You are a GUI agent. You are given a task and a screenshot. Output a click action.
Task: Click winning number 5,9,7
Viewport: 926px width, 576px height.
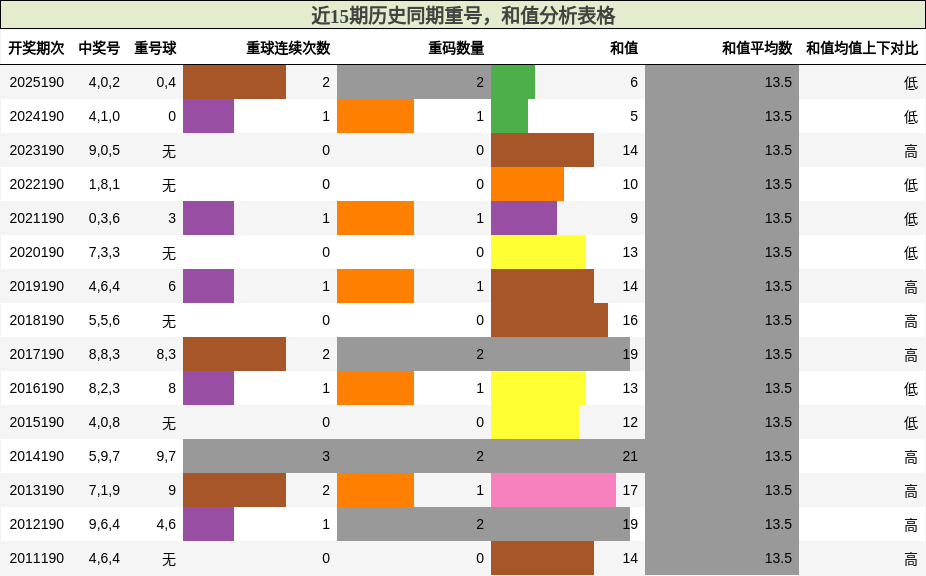[105, 456]
